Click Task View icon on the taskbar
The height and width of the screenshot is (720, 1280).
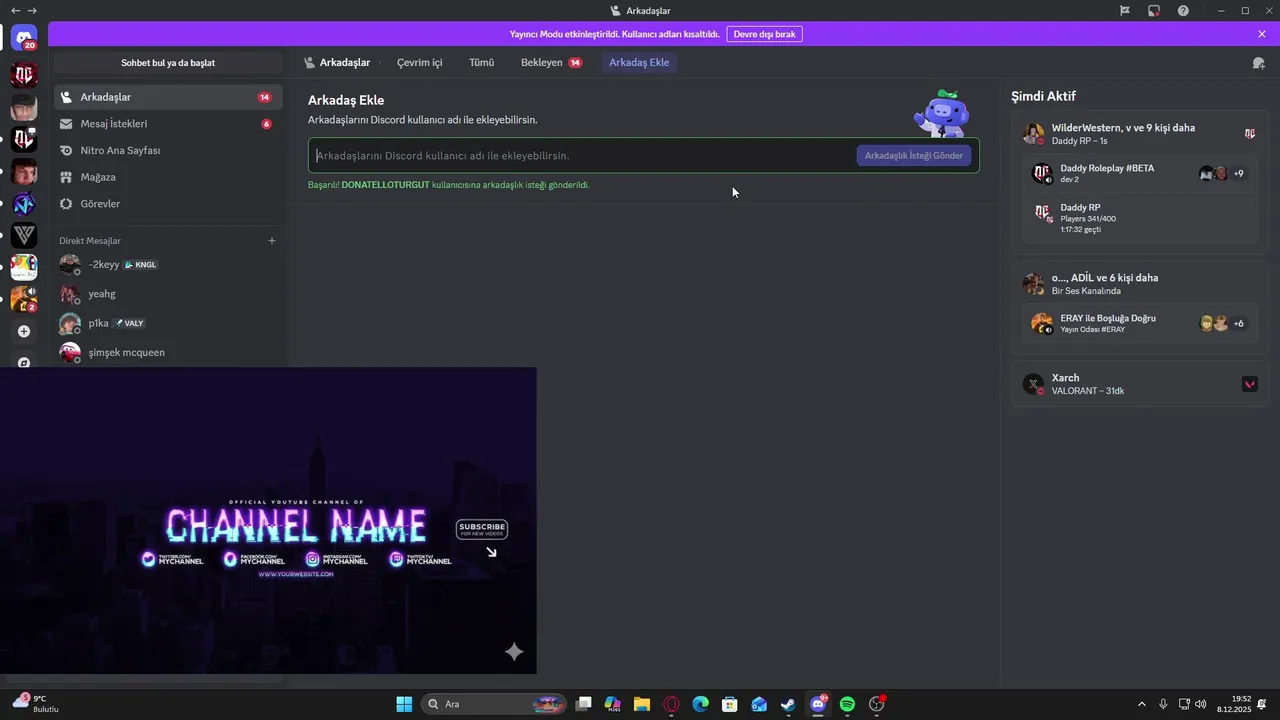[x=584, y=704]
